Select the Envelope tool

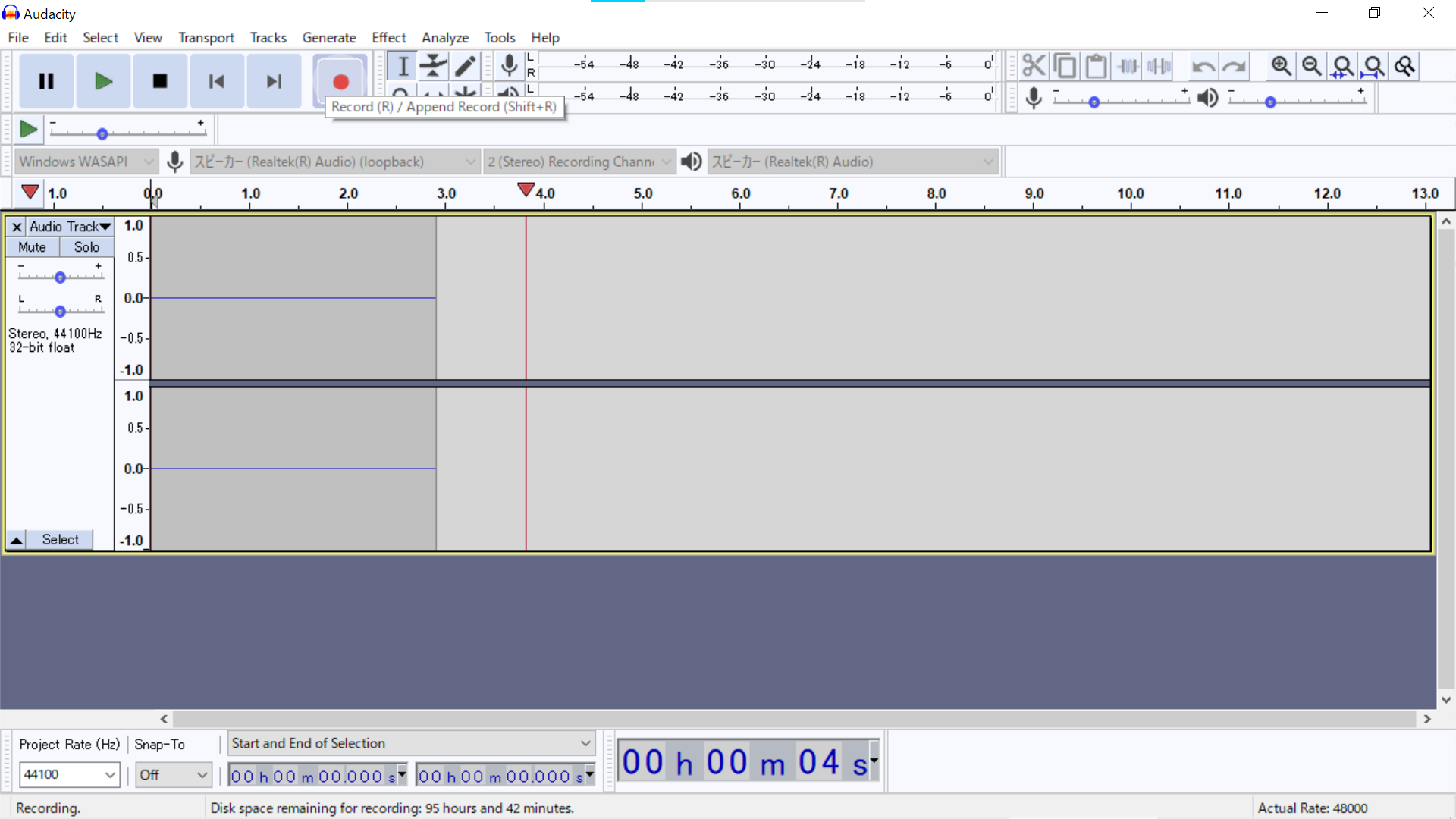(434, 66)
